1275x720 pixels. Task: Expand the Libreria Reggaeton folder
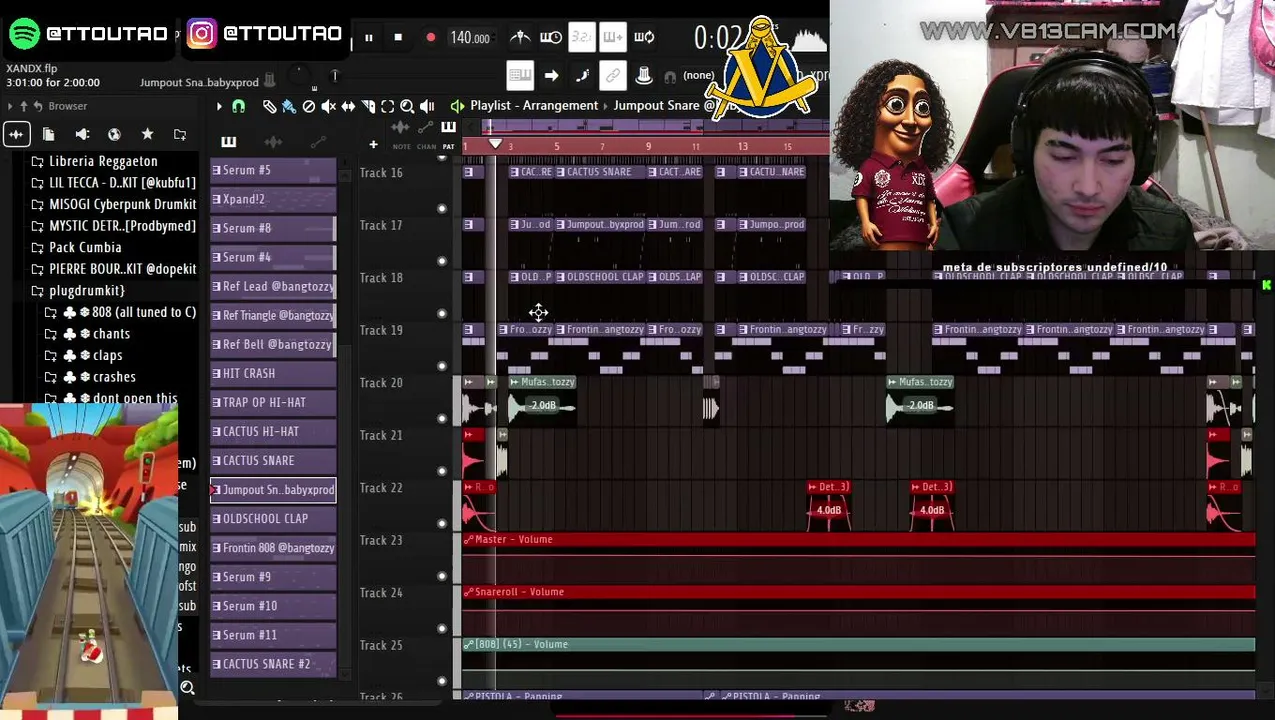[103, 161]
